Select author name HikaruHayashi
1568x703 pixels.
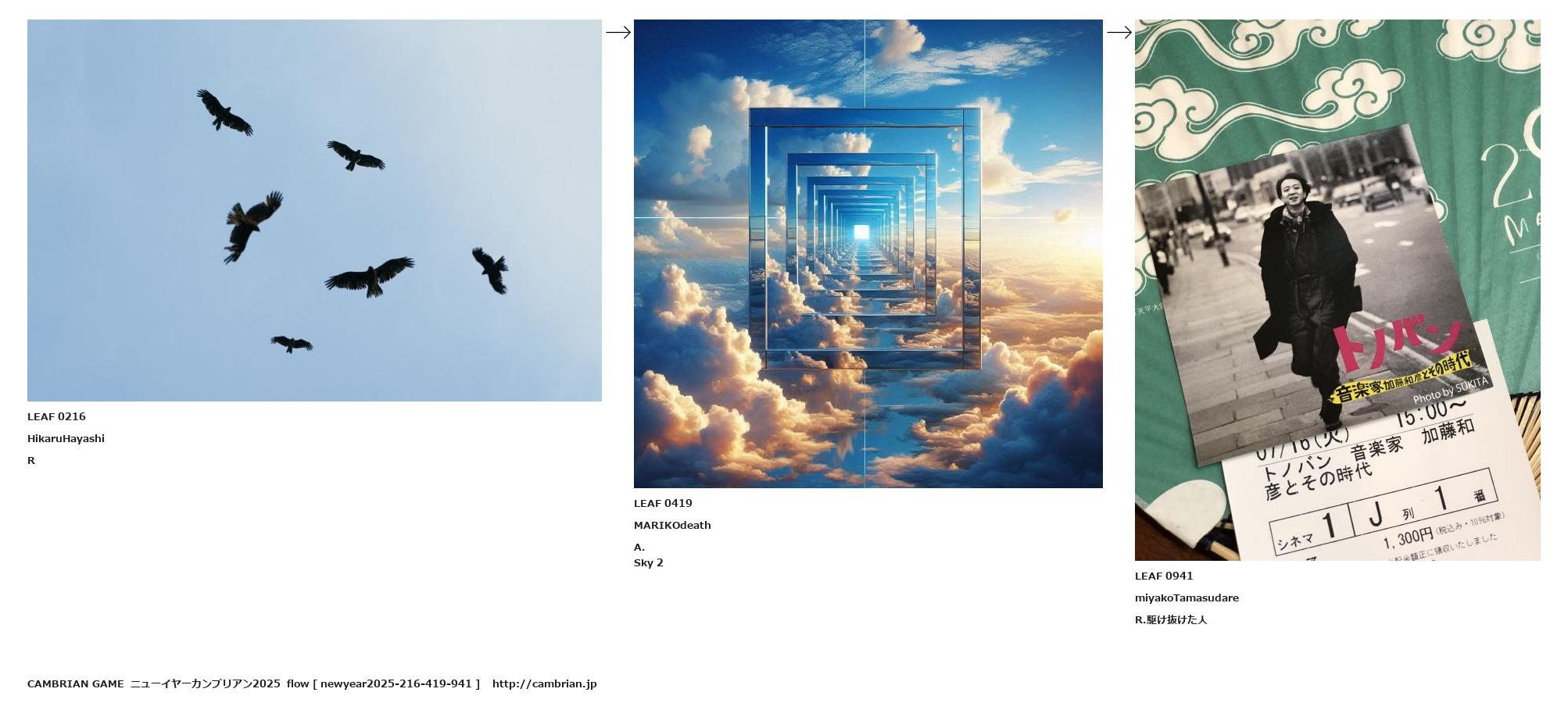pos(66,439)
